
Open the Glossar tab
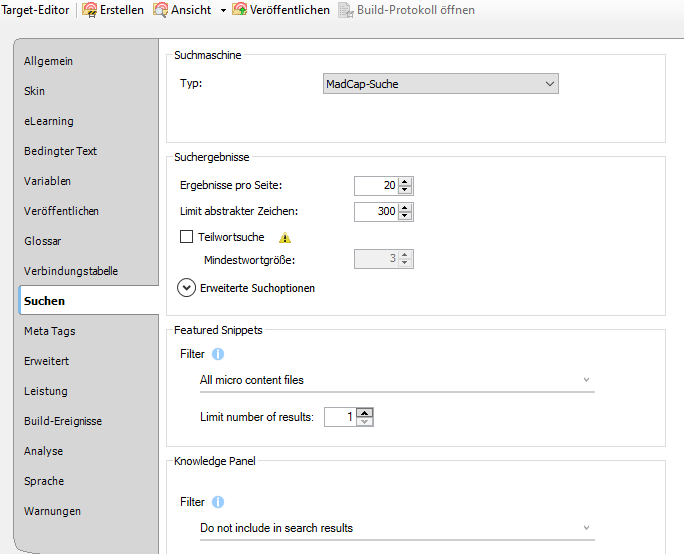coord(43,241)
